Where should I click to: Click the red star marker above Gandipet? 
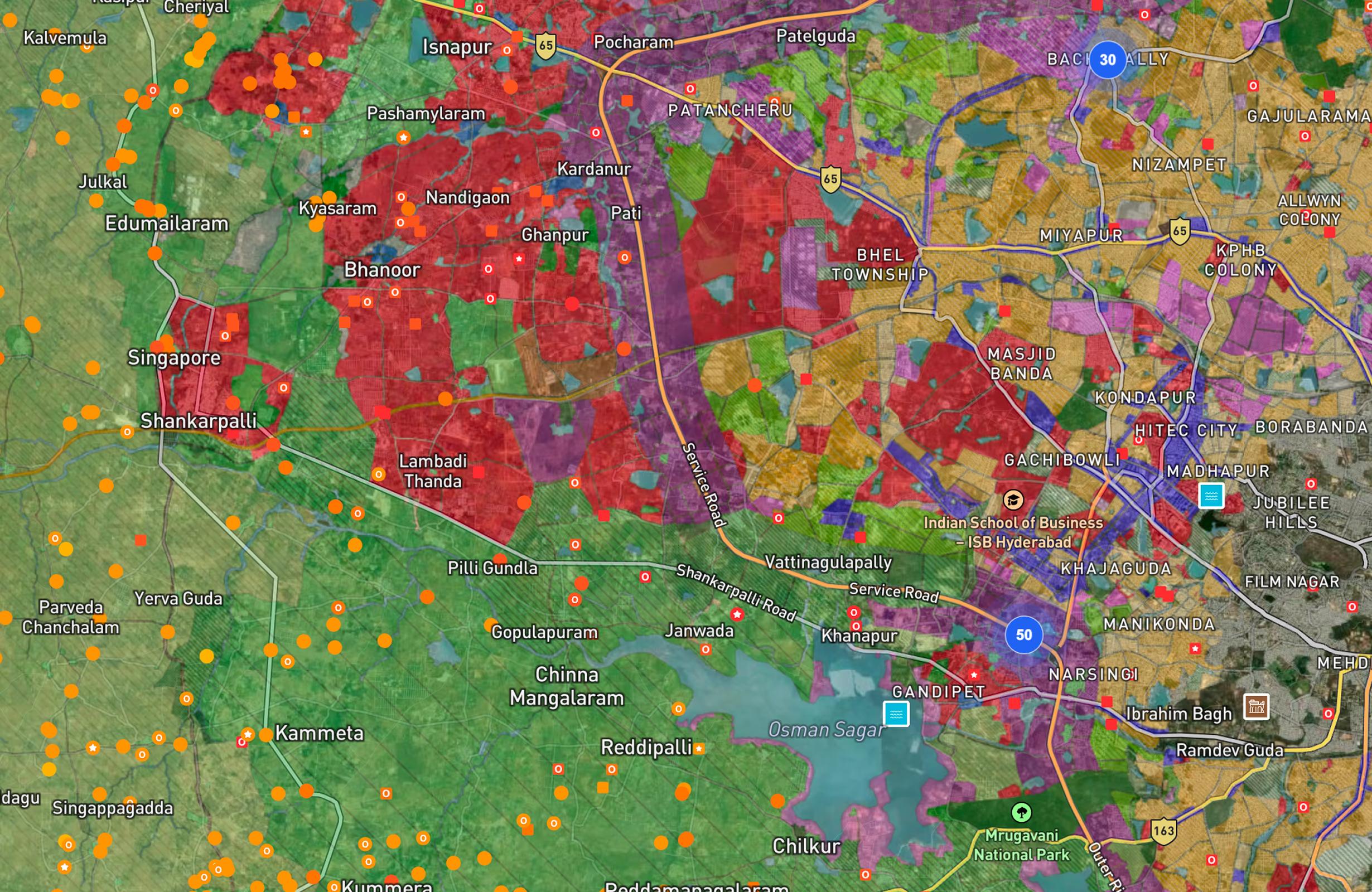point(974,674)
